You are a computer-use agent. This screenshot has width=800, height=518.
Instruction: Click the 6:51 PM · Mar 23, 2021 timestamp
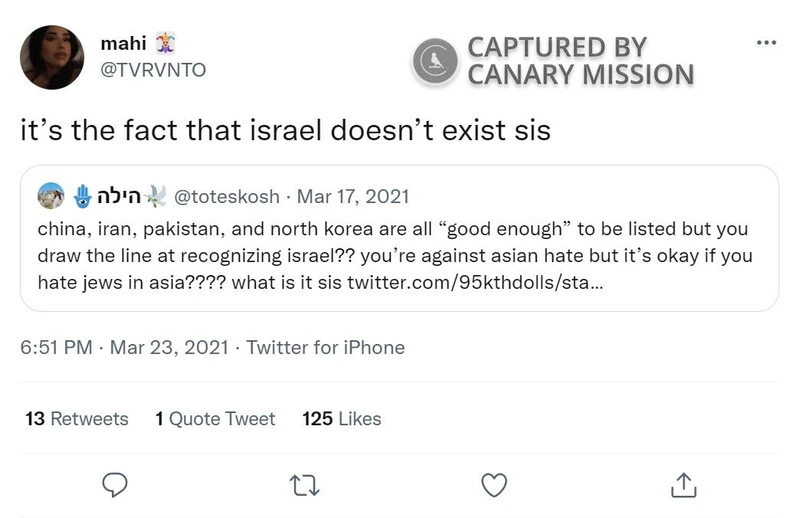[126, 348]
